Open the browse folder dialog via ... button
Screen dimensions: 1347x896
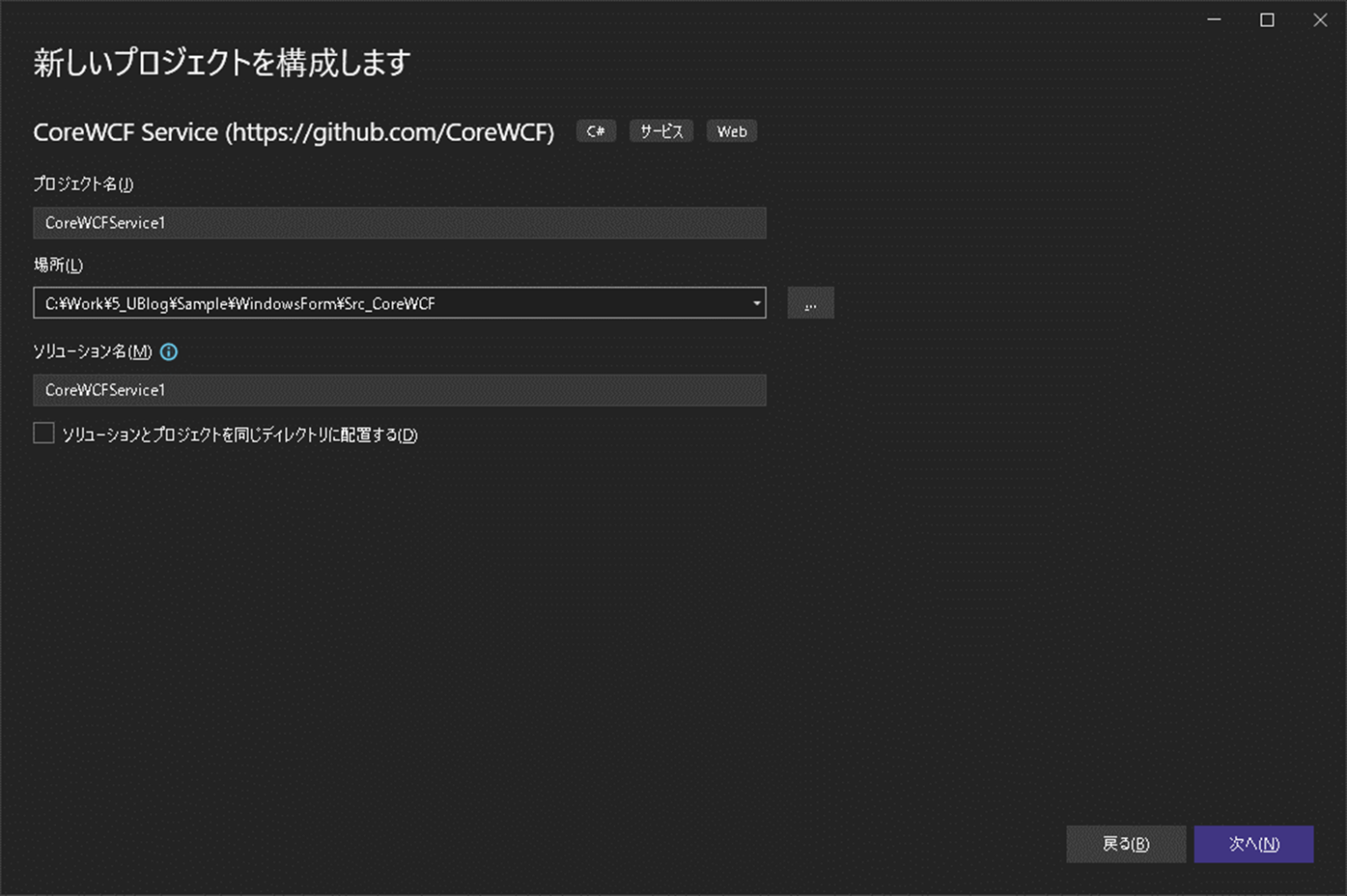tap(810, 303)
